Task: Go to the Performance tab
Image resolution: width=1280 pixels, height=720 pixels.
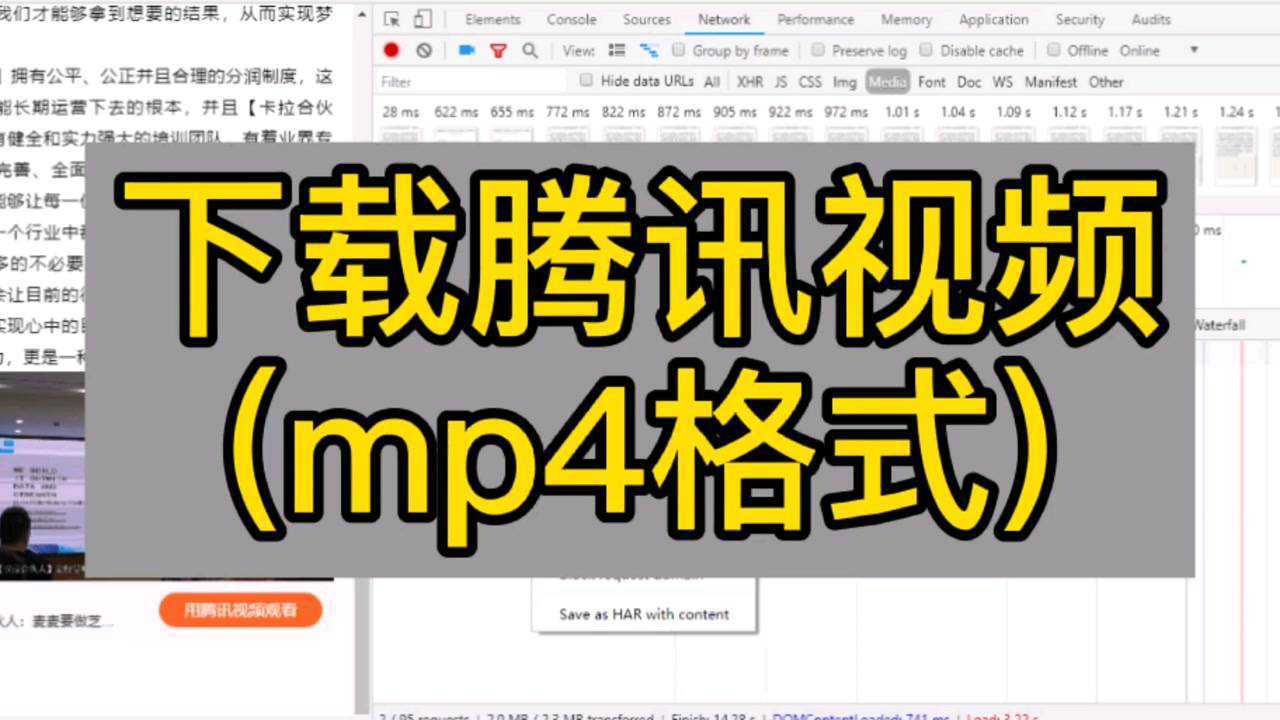Action: [x=817, y=19]
